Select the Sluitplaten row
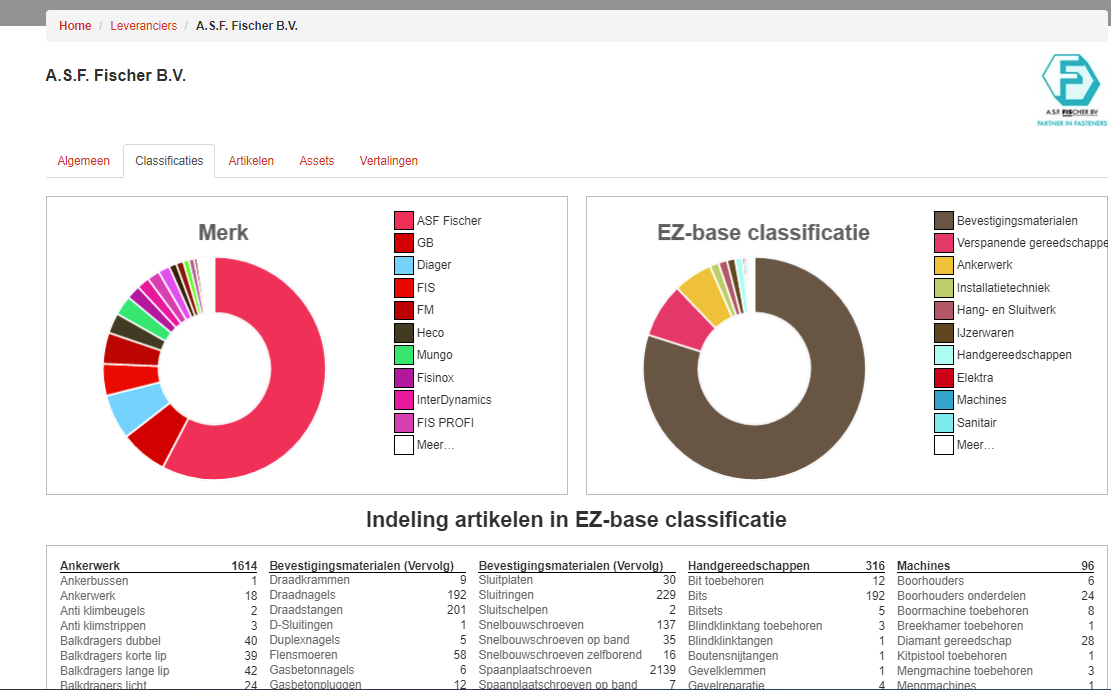 pos(577,579)
